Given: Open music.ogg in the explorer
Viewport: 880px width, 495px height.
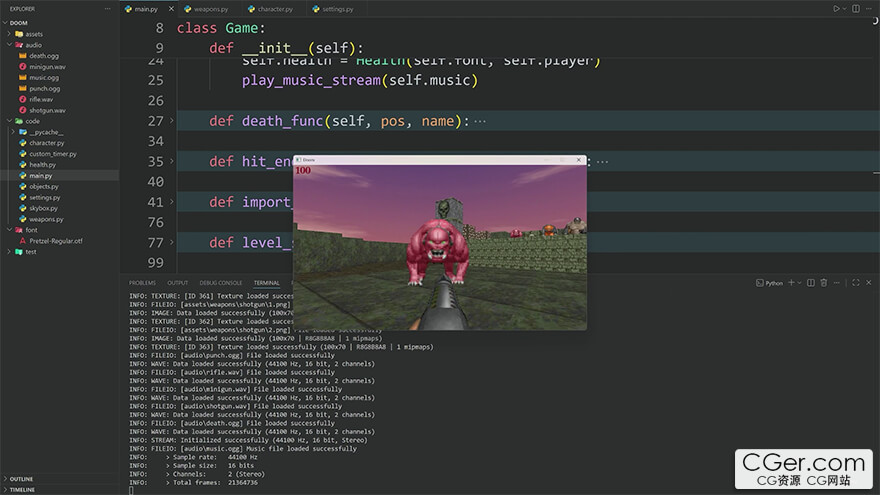Looking at the screenshot, I should pos(44,77).
